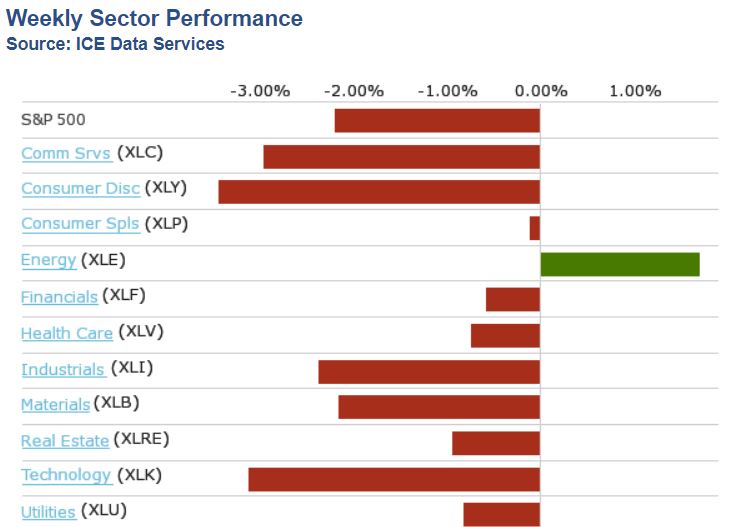Click the Consumer Disc red bar
The height and width of the screenshot is (527, 732).
[x=379, y=192]
